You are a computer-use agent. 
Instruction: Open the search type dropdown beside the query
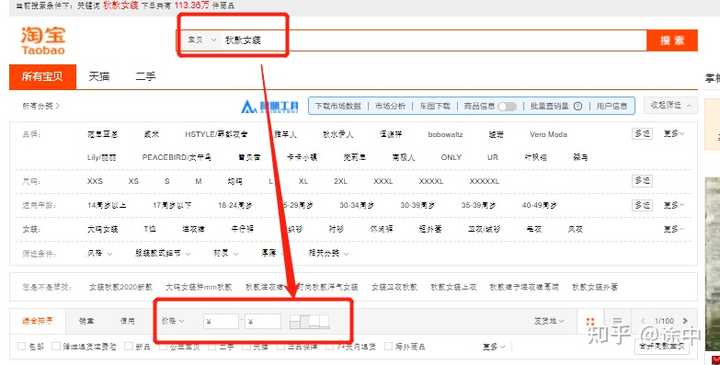(x=202, y=40)
